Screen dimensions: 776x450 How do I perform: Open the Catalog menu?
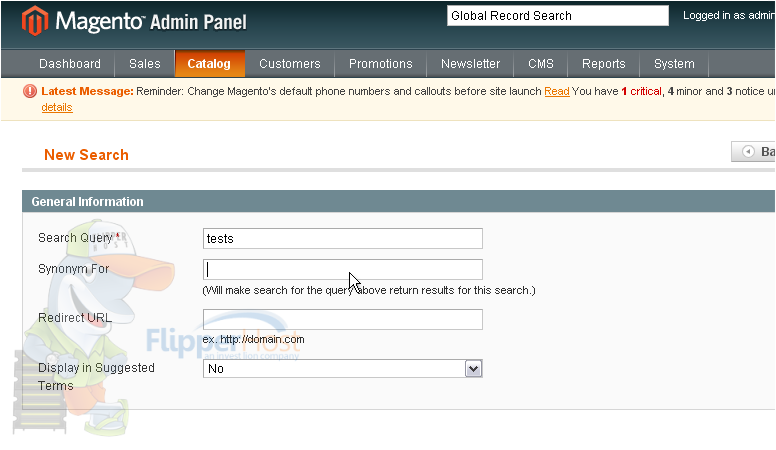tap(209, 64)
